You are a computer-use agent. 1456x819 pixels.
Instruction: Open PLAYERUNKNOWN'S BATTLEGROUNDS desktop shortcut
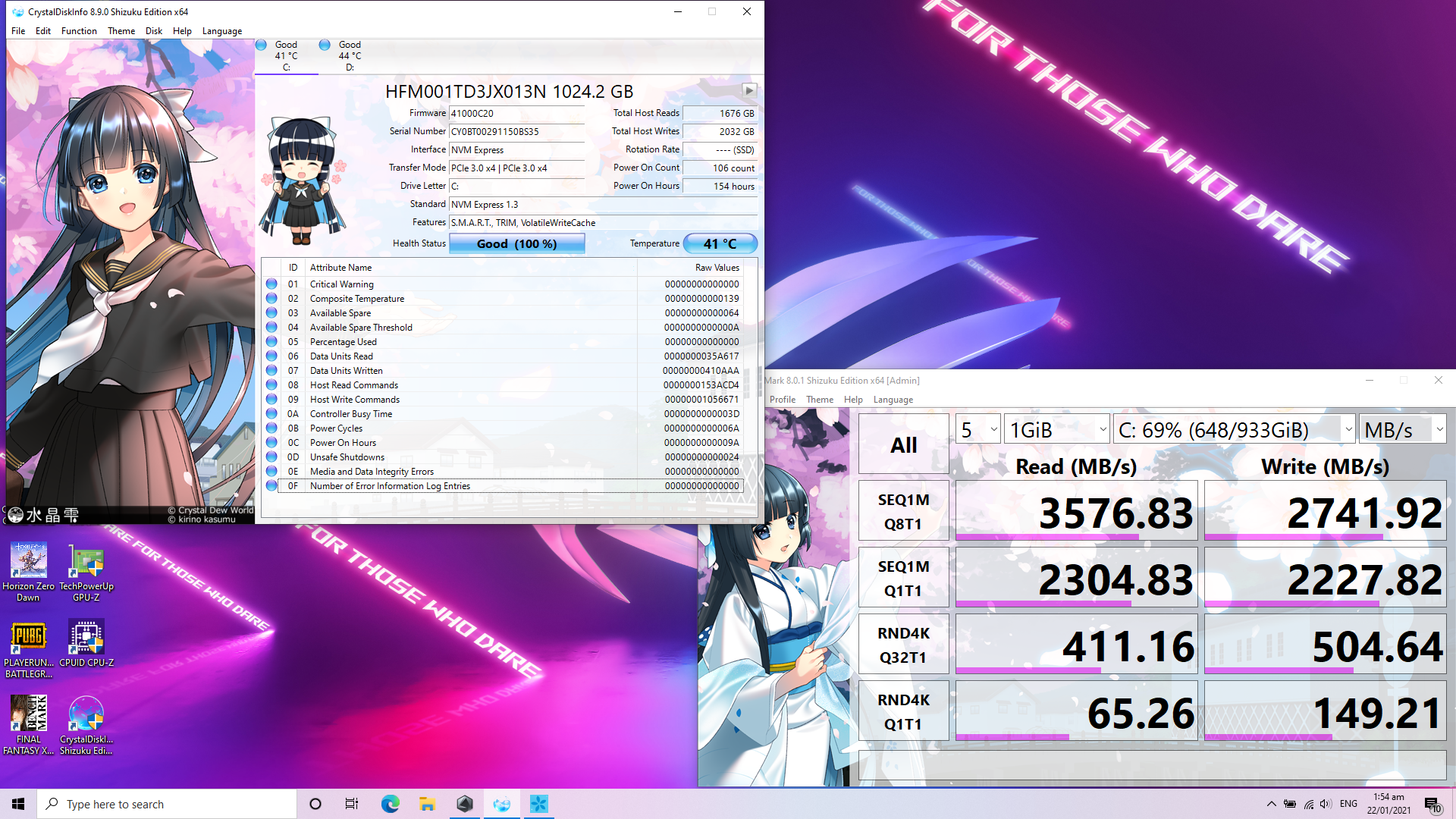(28, 649)
